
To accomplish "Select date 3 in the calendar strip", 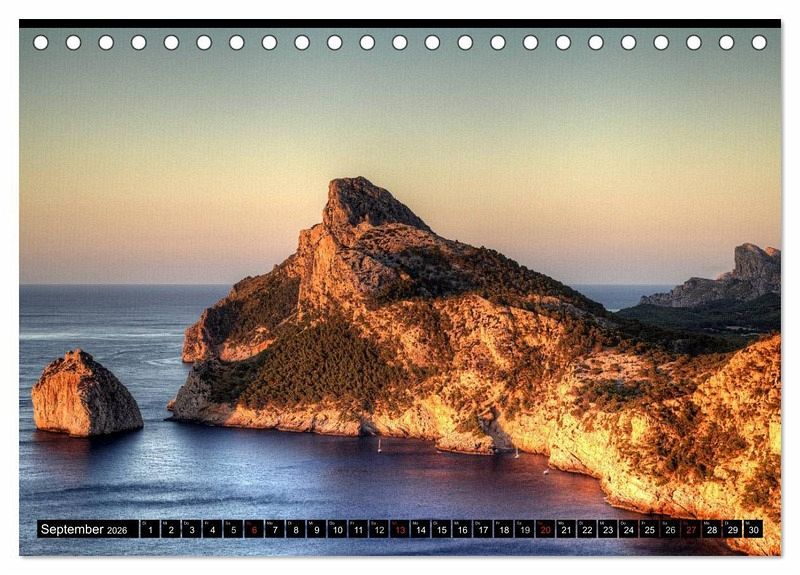I will [x=192, y=529].
